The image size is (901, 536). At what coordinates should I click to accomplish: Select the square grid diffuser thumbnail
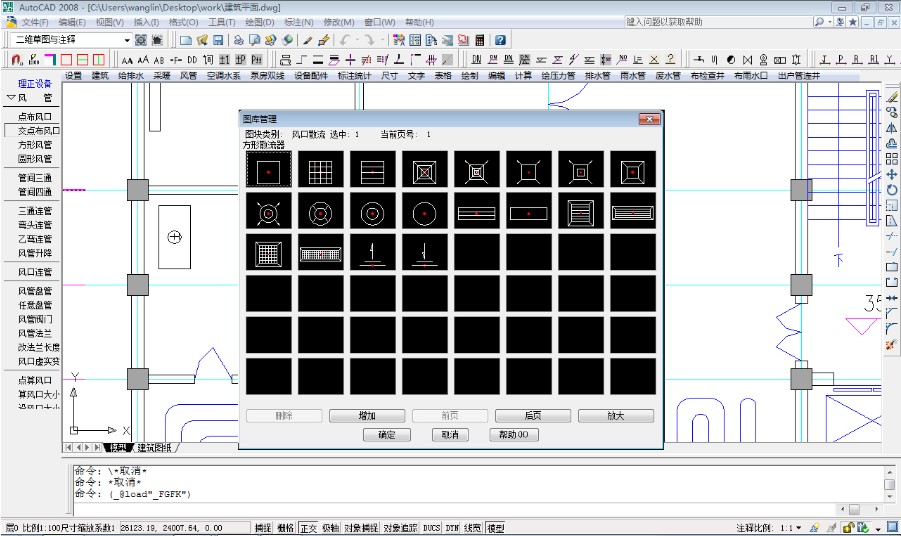point(320,170)
